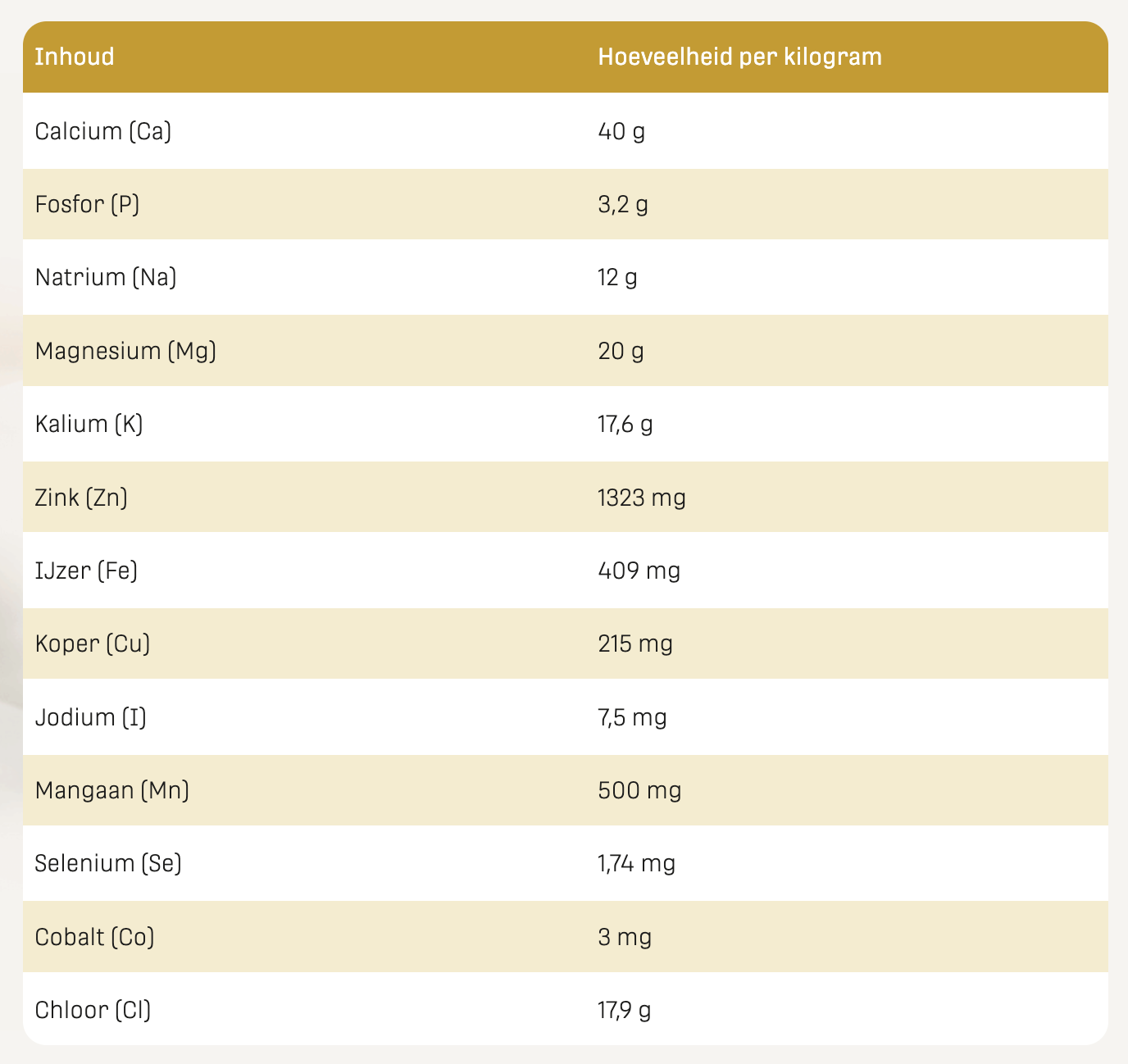Click the Zink (Zn) label
Image resolution: width=1128 pixels, height=1064 pixels.
(x=81, y=498)
